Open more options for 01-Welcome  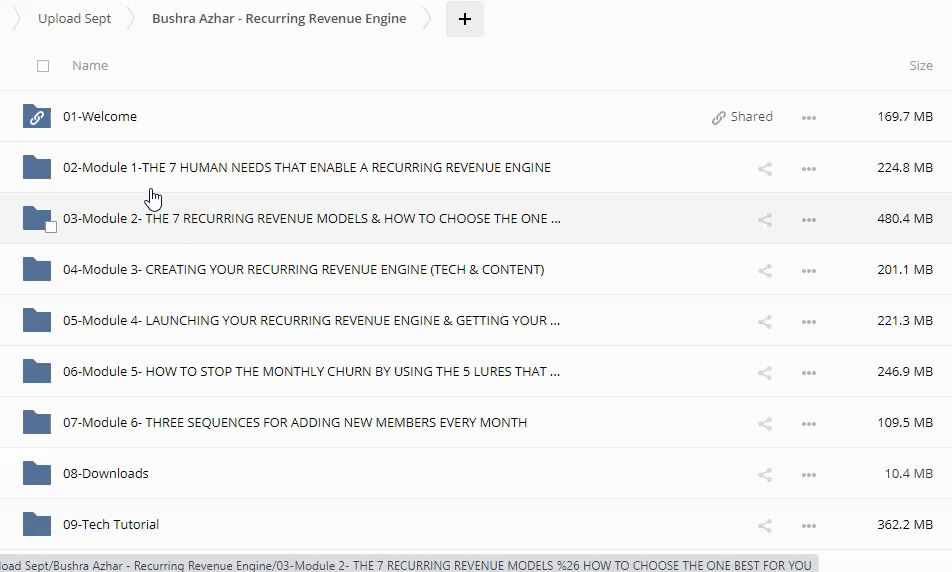809,118
